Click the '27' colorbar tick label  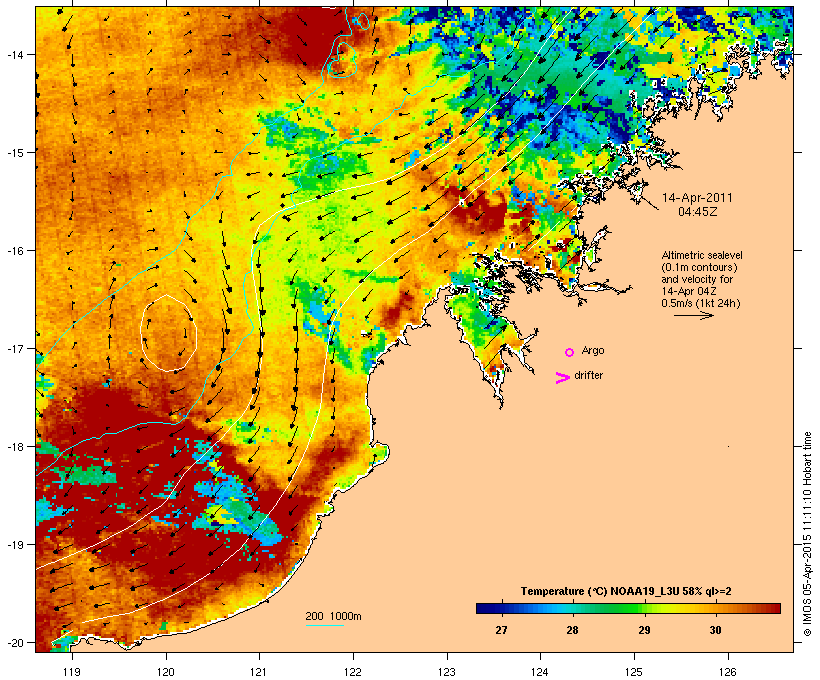tap(501, 630)
